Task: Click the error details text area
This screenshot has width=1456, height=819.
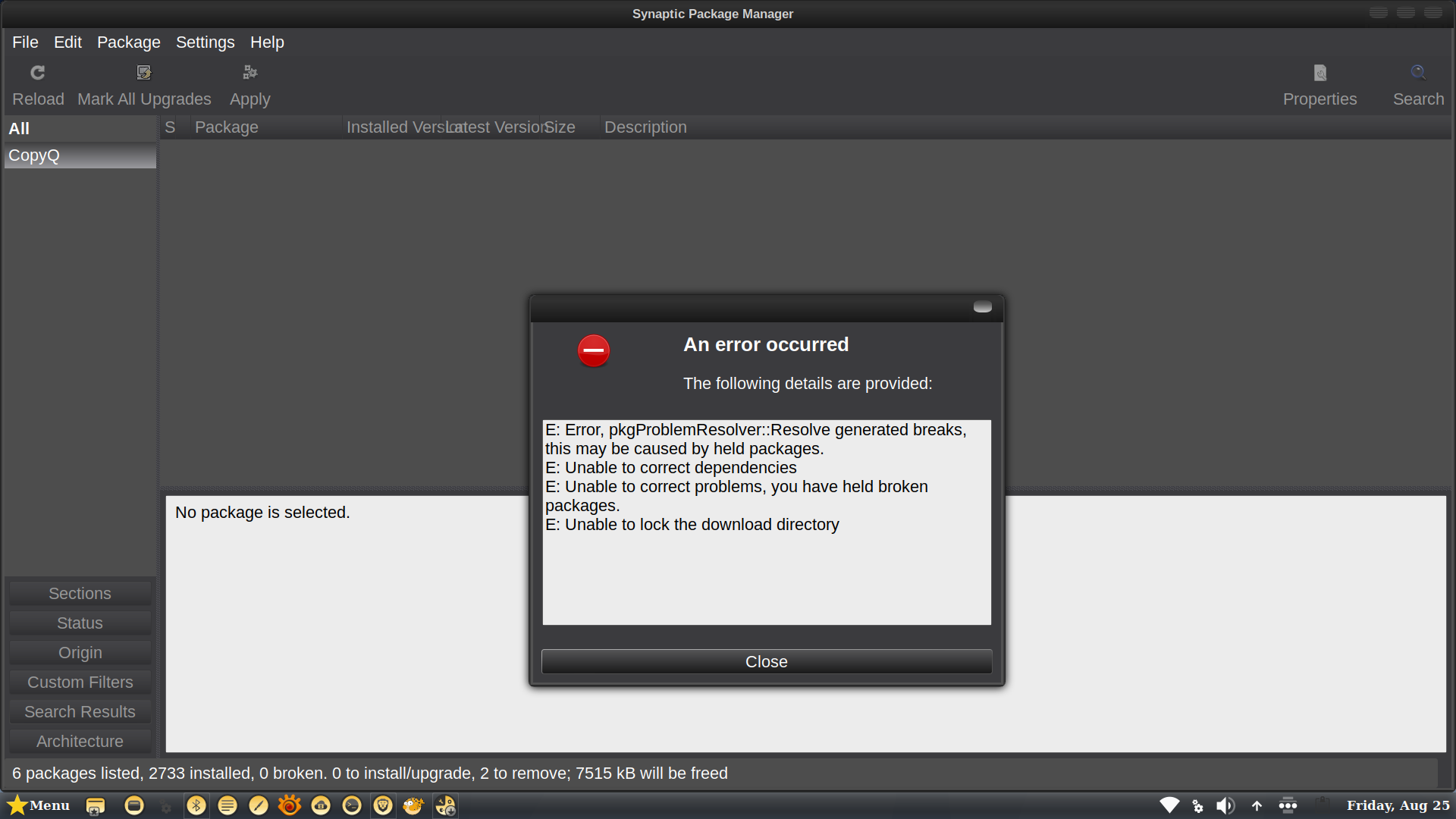Action: tap(767, 522)
